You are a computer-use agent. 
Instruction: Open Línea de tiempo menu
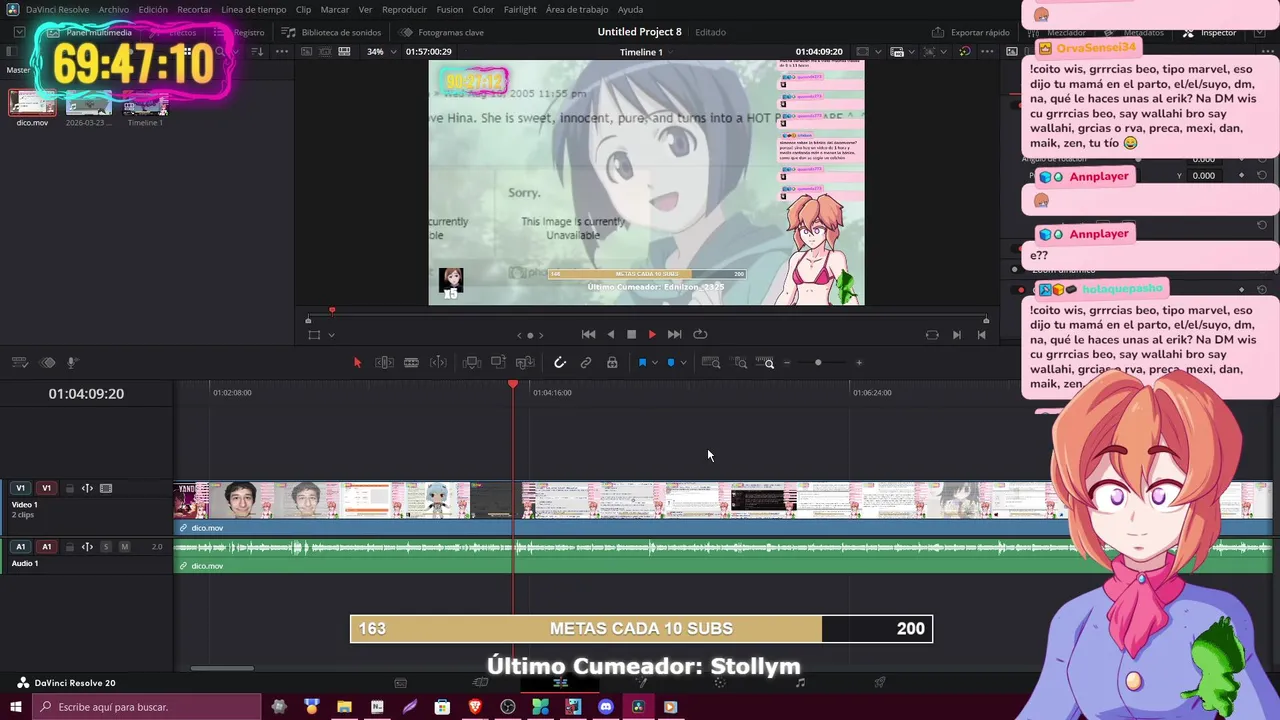253,9
